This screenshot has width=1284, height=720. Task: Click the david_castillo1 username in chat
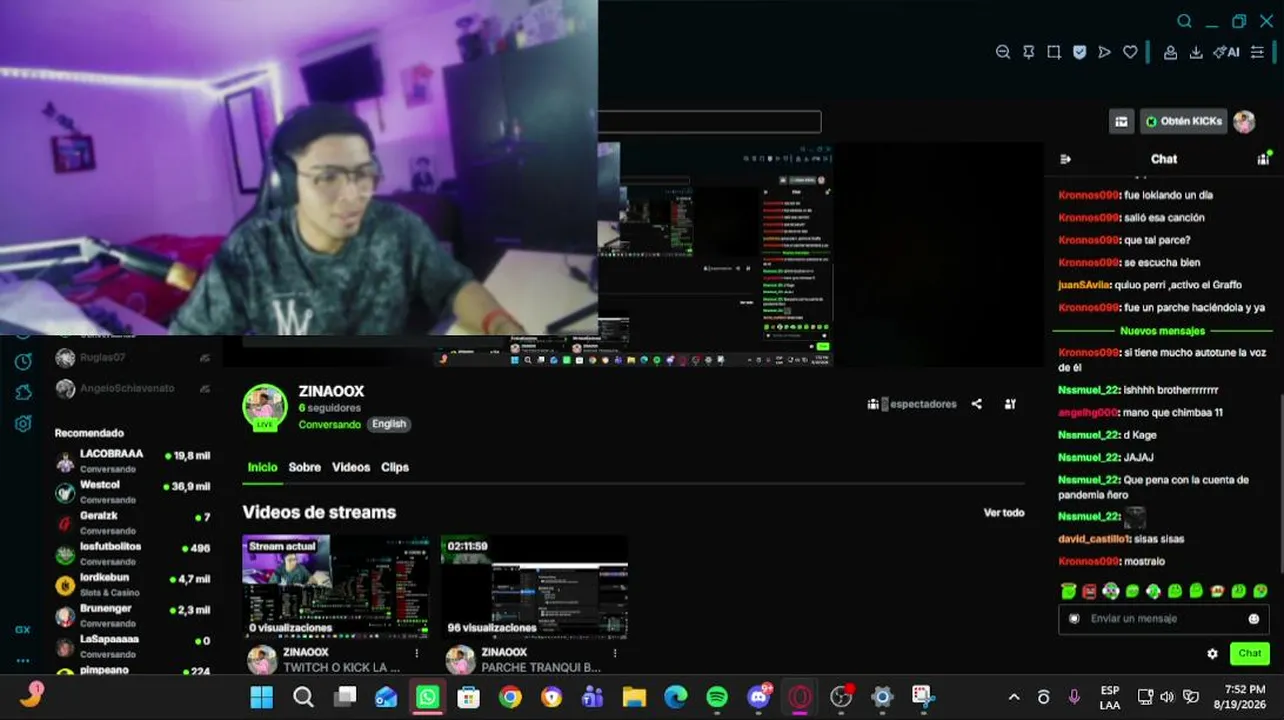pos(1094,539)
